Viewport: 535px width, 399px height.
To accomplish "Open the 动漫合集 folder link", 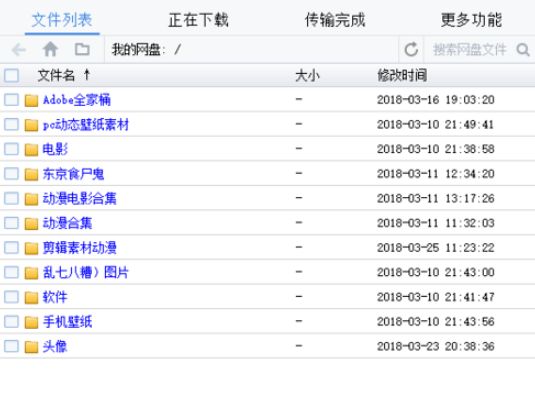I will tap(67, 223).
